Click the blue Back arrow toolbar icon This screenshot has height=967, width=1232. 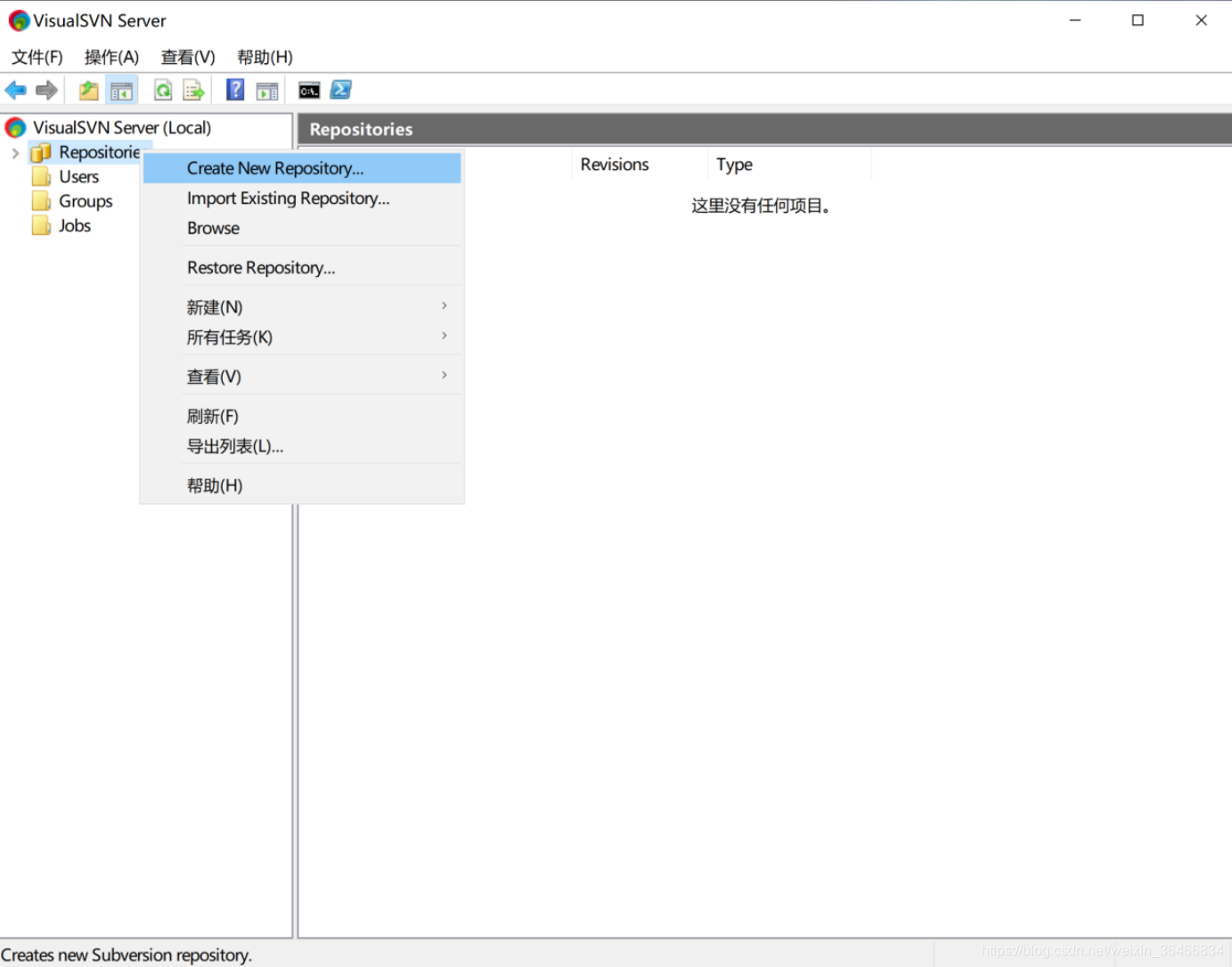pos(16,90)
